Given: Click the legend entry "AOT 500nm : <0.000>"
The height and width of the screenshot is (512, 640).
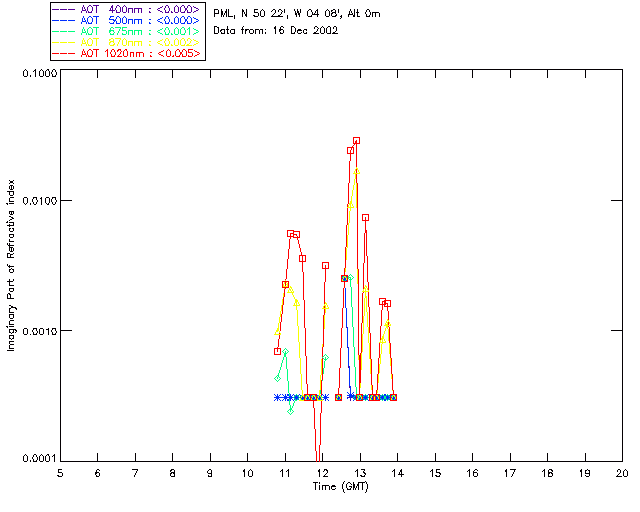Looking at the screenshot, I should click(x=126, y=20).
